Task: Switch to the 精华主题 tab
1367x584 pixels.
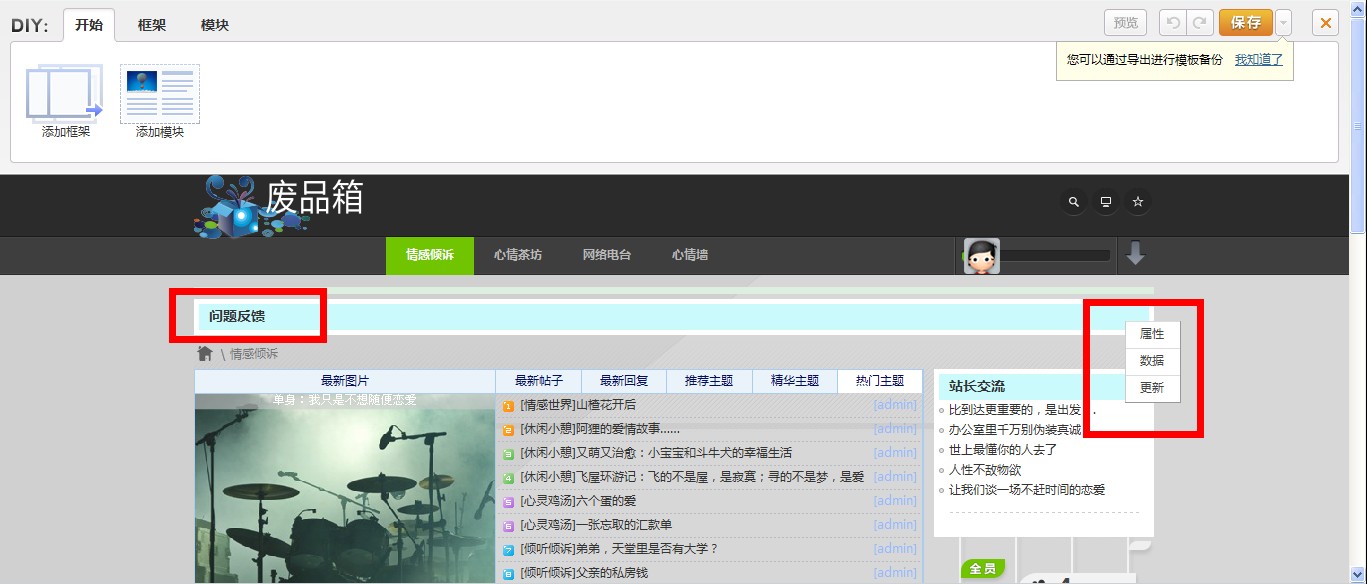Action: point(795,381)
